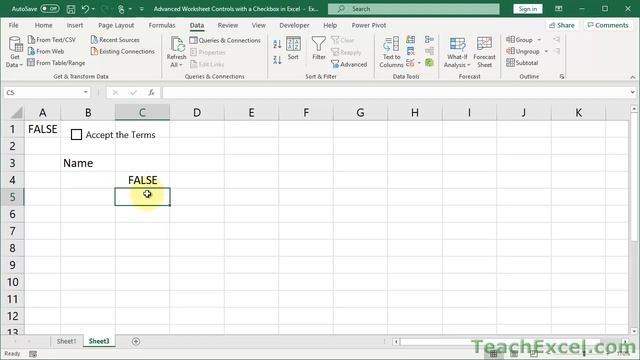Toggle the AutoSave switch
This screenshot has height=360, width=640.
point(50,9)
